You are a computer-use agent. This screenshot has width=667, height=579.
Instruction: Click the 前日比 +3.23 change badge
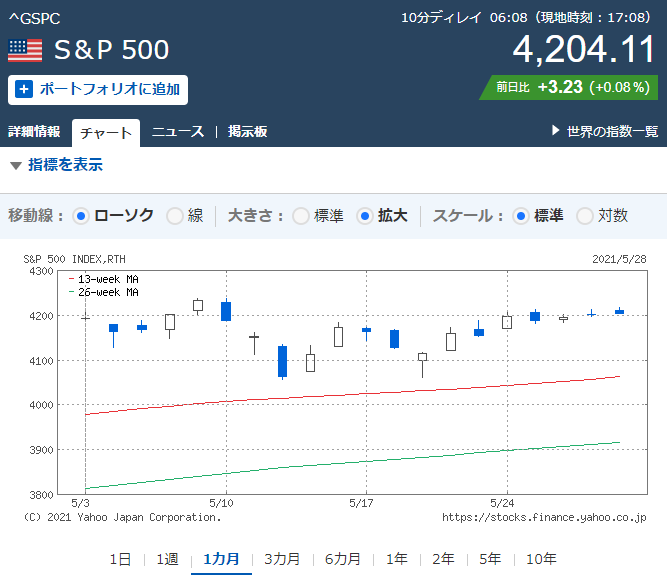569,88
